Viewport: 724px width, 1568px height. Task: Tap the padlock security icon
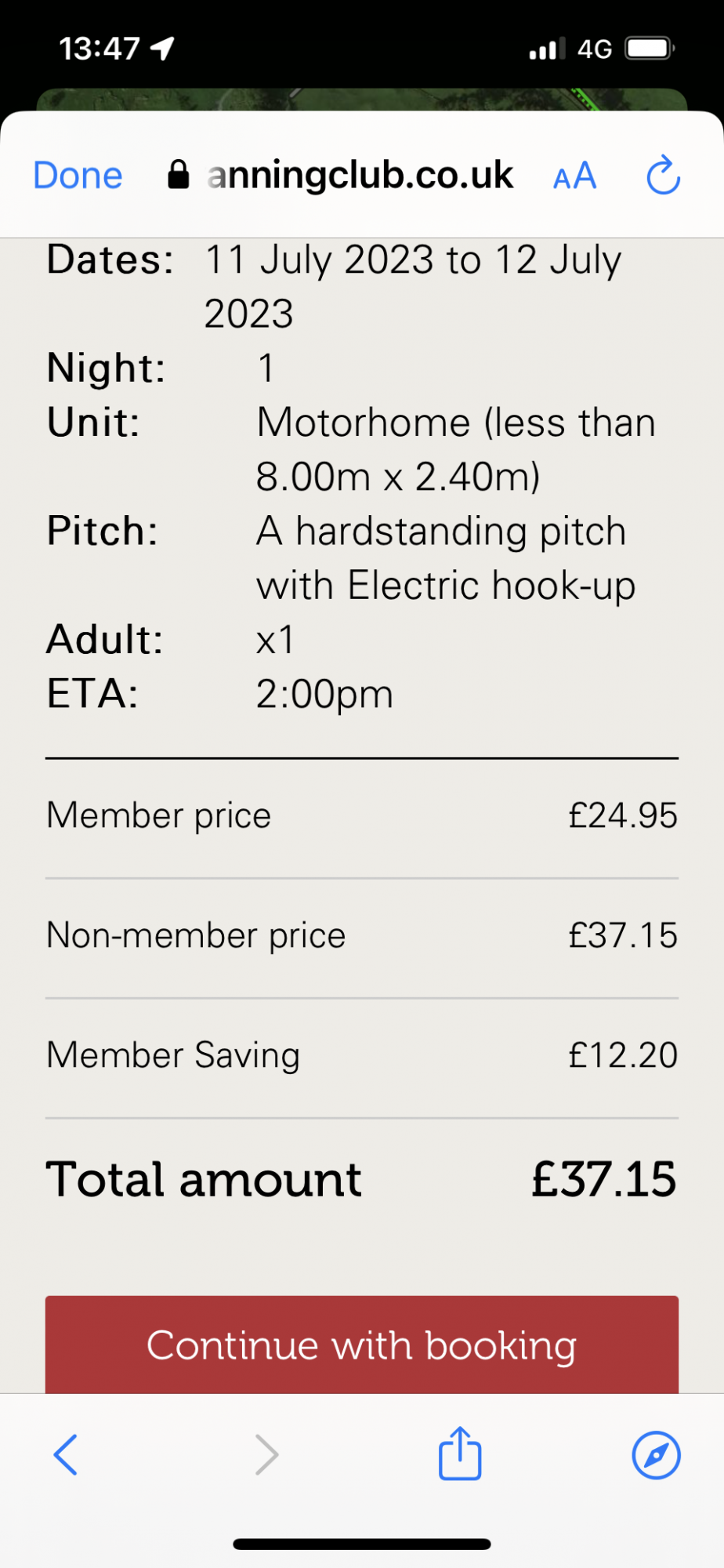click(179, 175)
